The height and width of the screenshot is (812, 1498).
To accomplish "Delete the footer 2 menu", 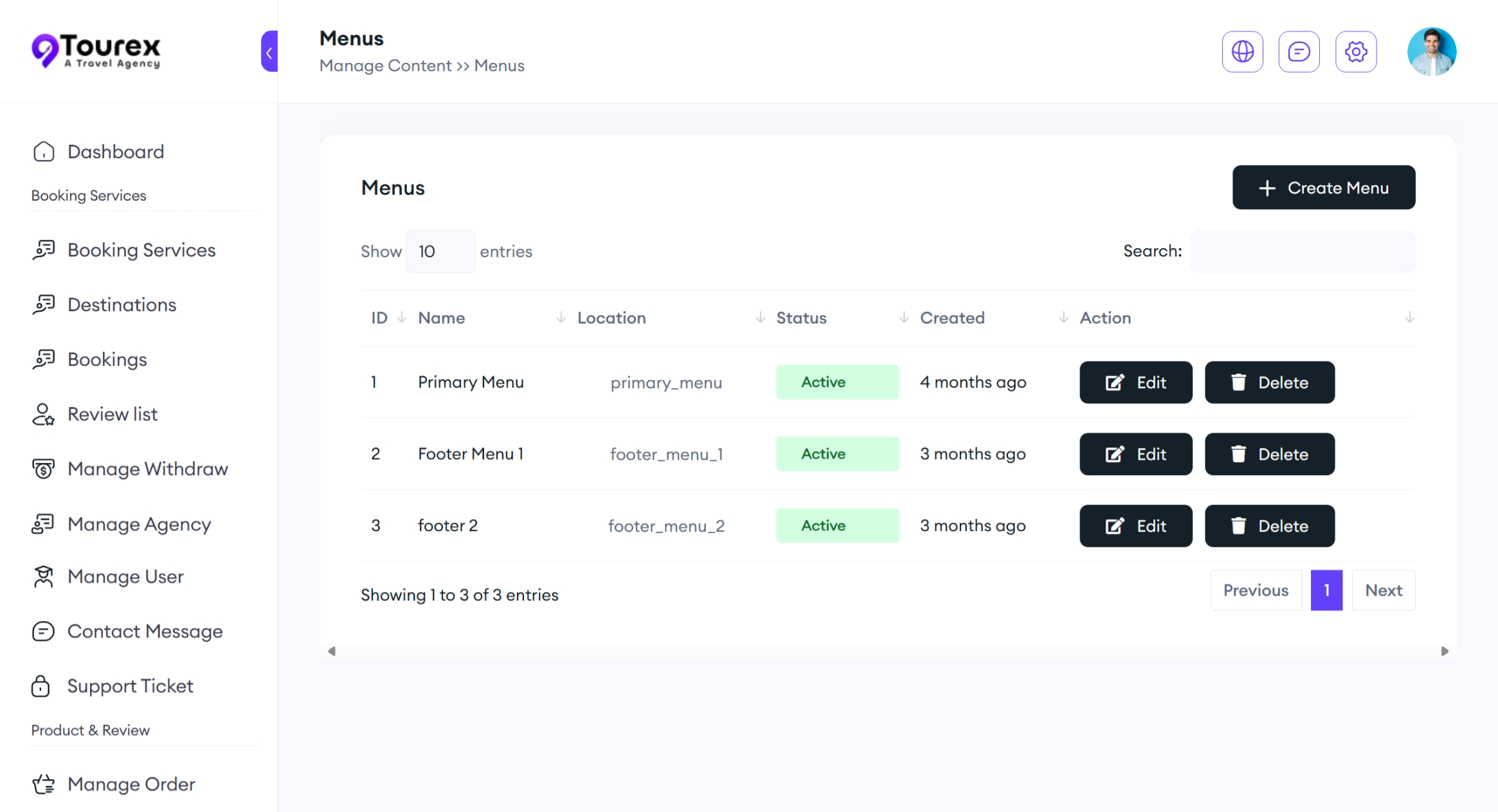I will [x=1269, y=526].
